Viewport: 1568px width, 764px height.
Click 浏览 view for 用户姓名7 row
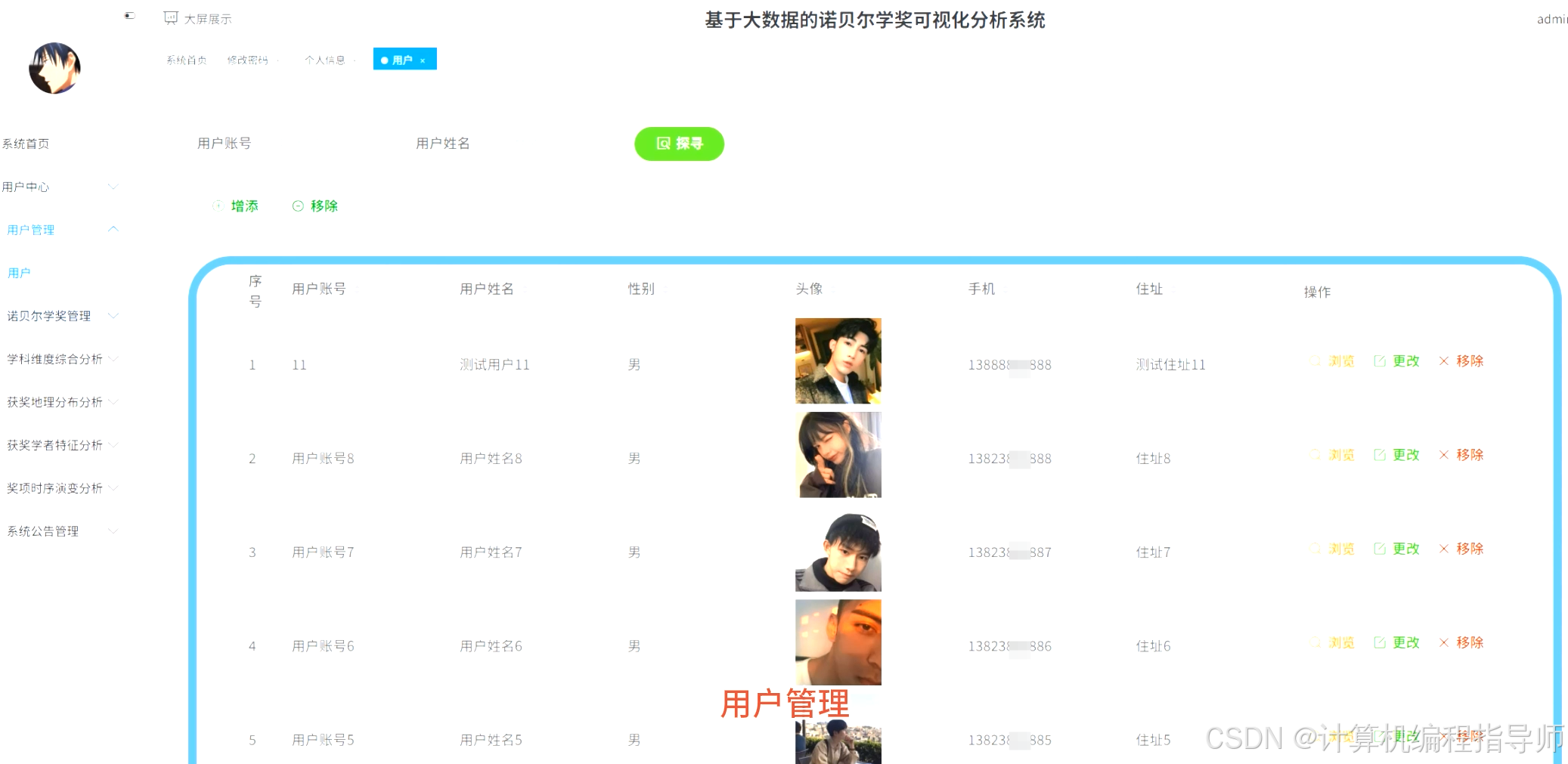point(1332,549)
